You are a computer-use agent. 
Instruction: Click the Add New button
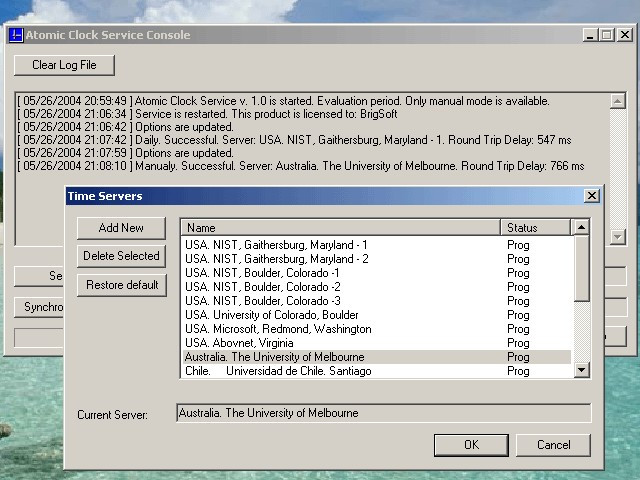[121, 228]
